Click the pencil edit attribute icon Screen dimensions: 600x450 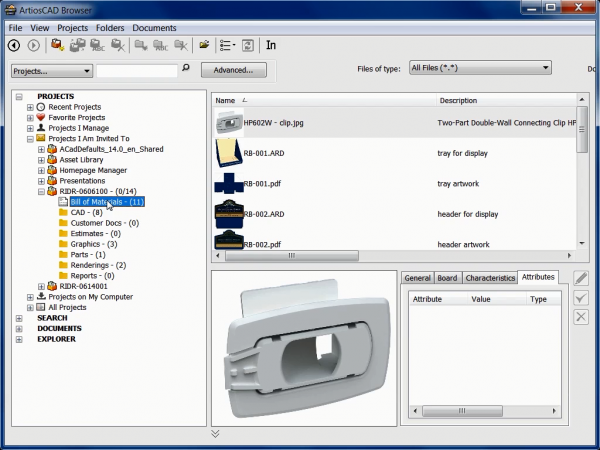click(x=581, y=277)
